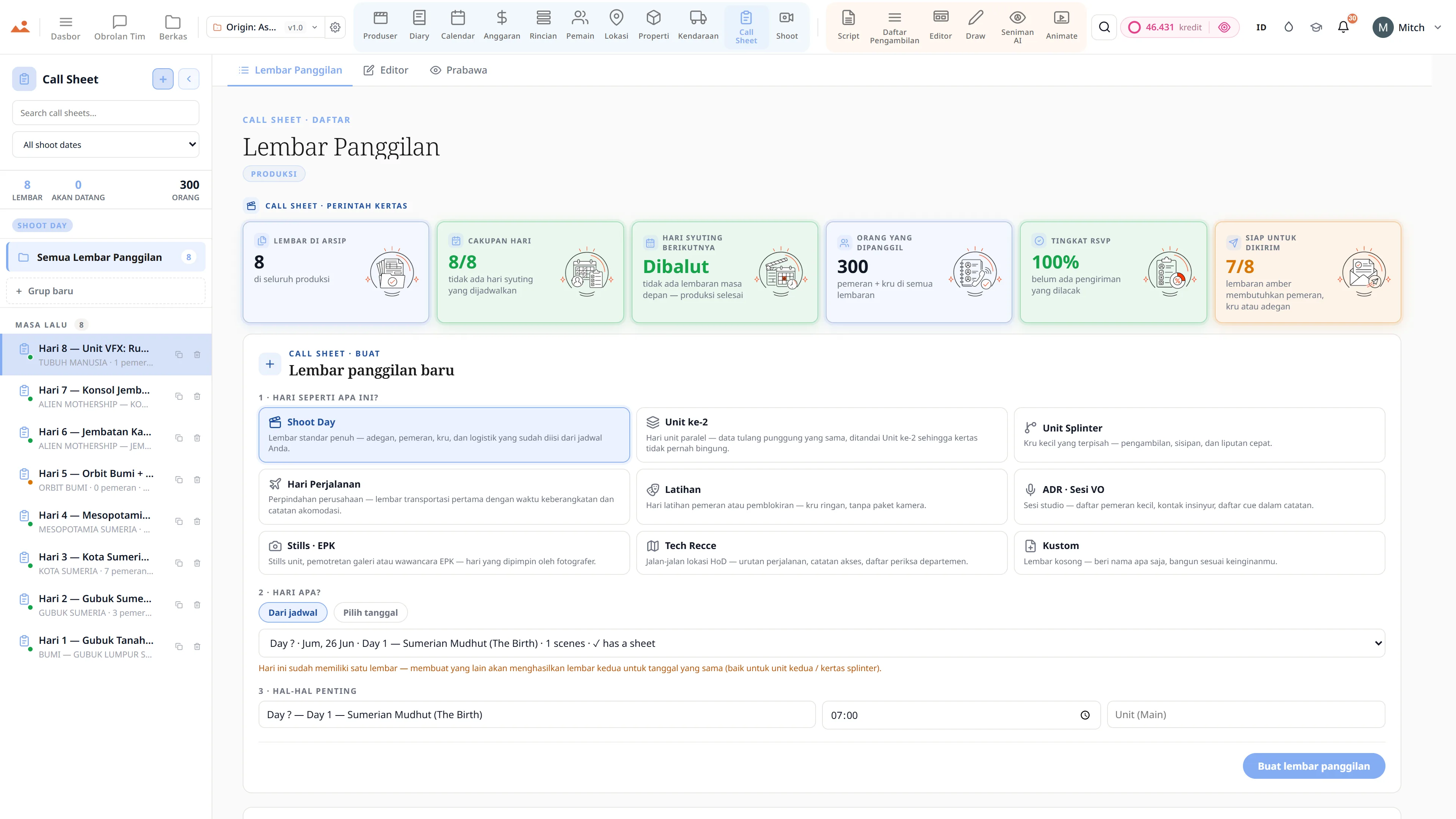The height and width of the screenshot is (819, 1456).
Task: Open global search
Action: pyautogui.click(x=1104, y=27)
